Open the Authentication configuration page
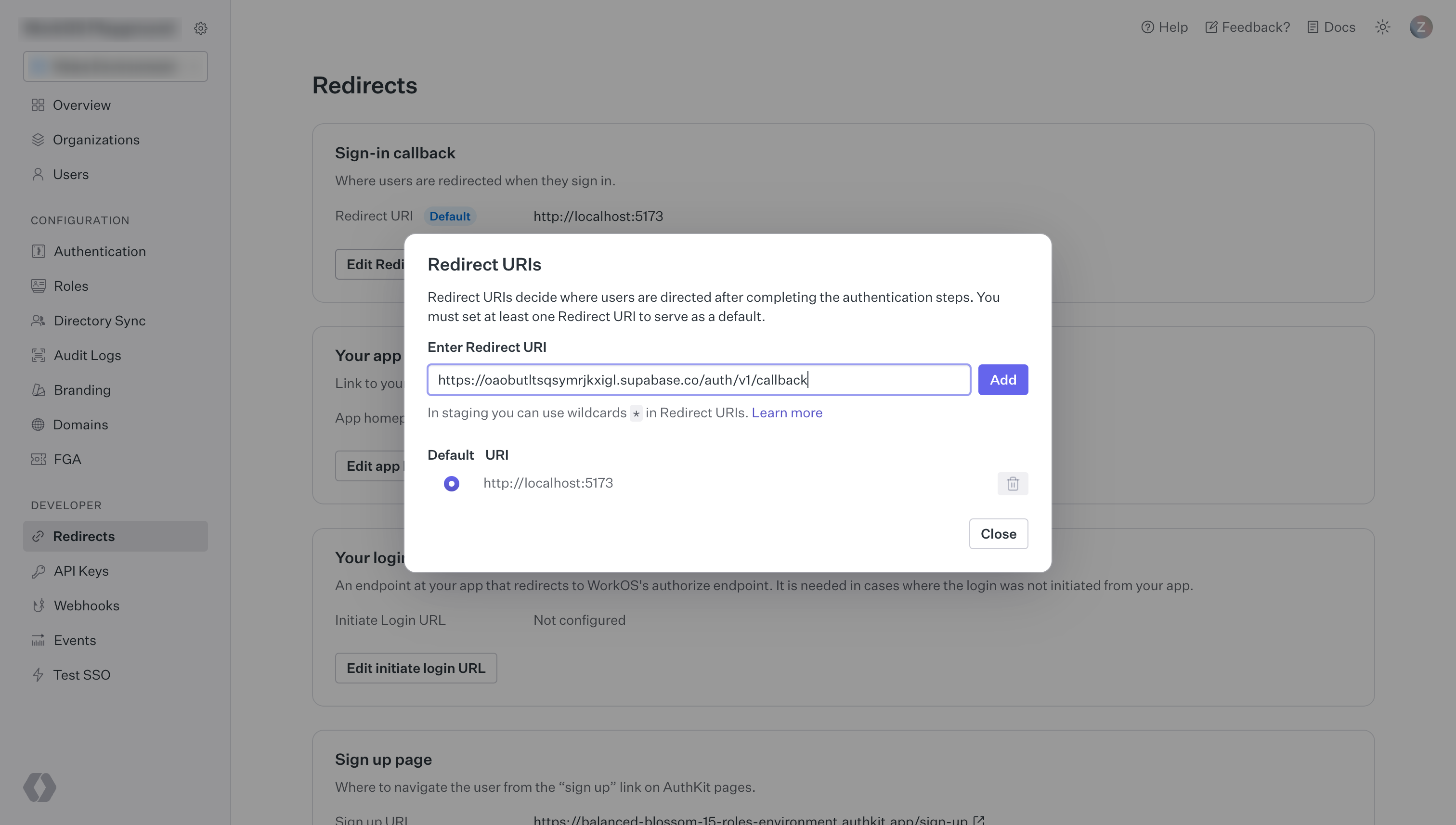The width and height of the screenshot is (1456, 825). pyautogui.click(x=100, y=251)
